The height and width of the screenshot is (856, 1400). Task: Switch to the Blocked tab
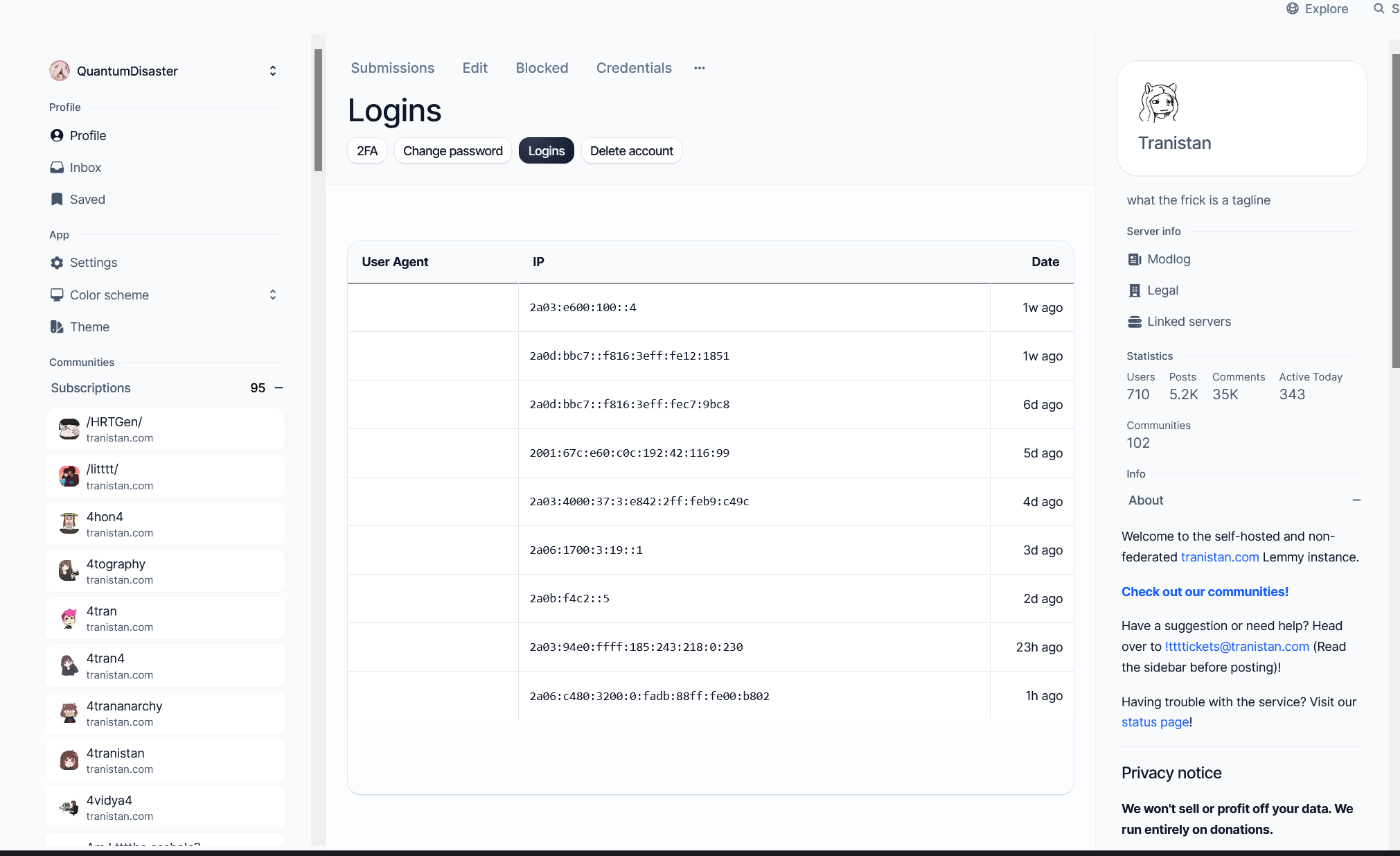coord(542,68)
